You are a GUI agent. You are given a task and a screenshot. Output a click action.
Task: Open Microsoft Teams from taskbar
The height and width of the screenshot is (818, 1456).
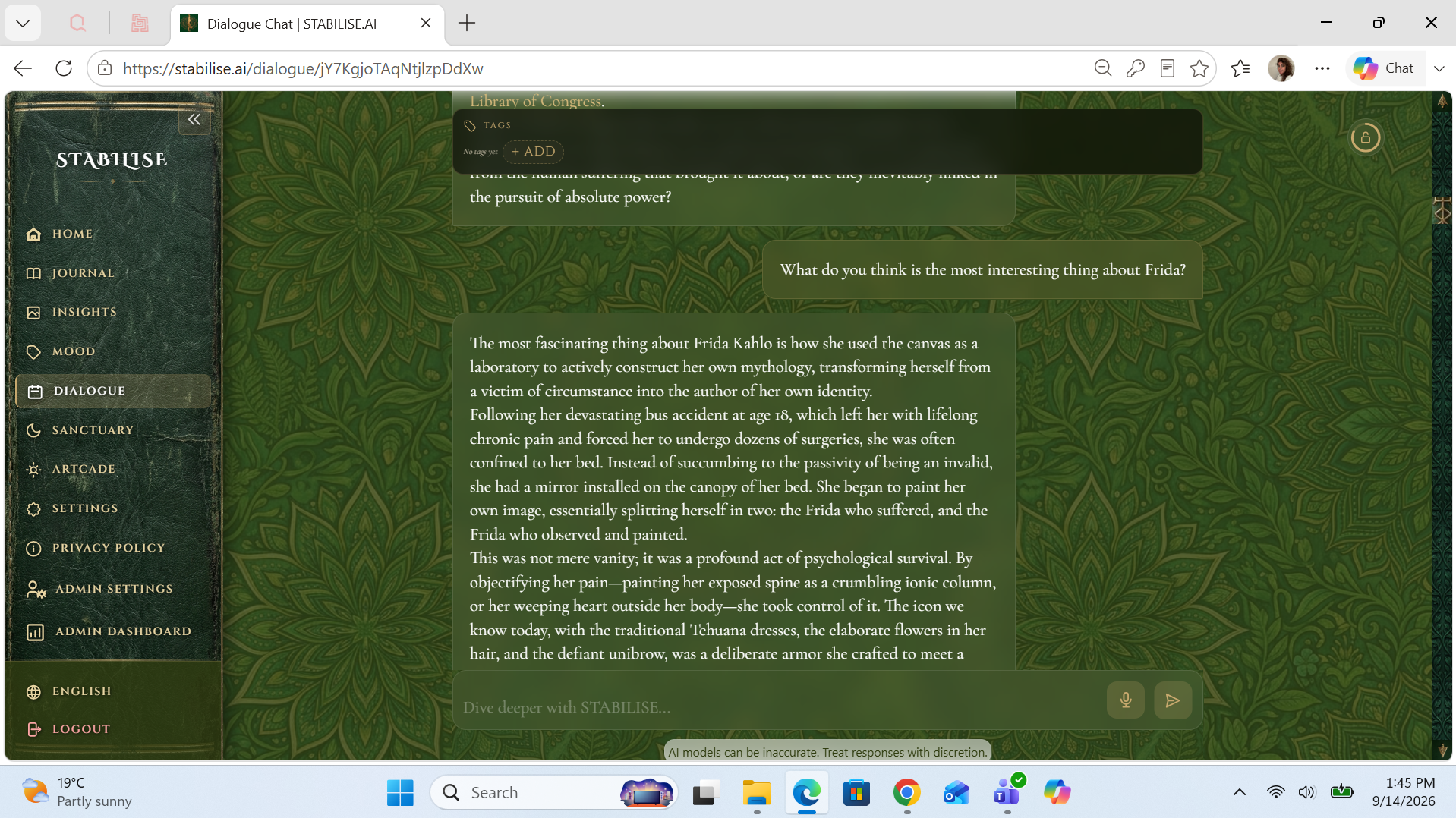[1007, 792]
